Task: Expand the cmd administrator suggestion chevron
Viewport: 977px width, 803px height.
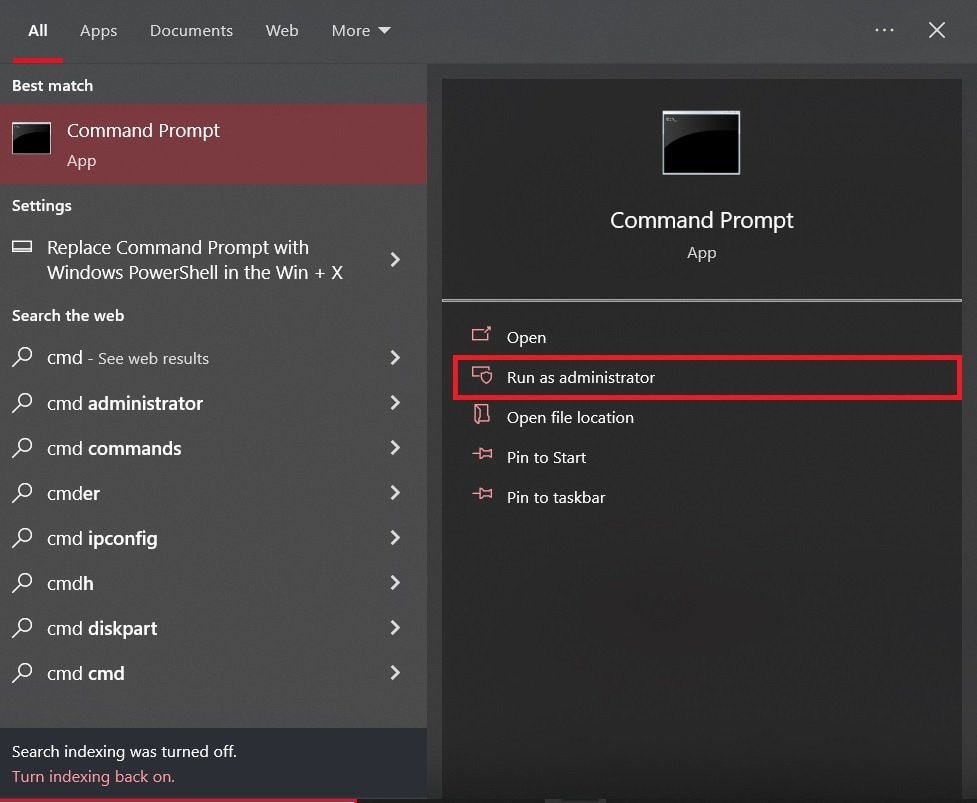Action: (x=395, y=402)
